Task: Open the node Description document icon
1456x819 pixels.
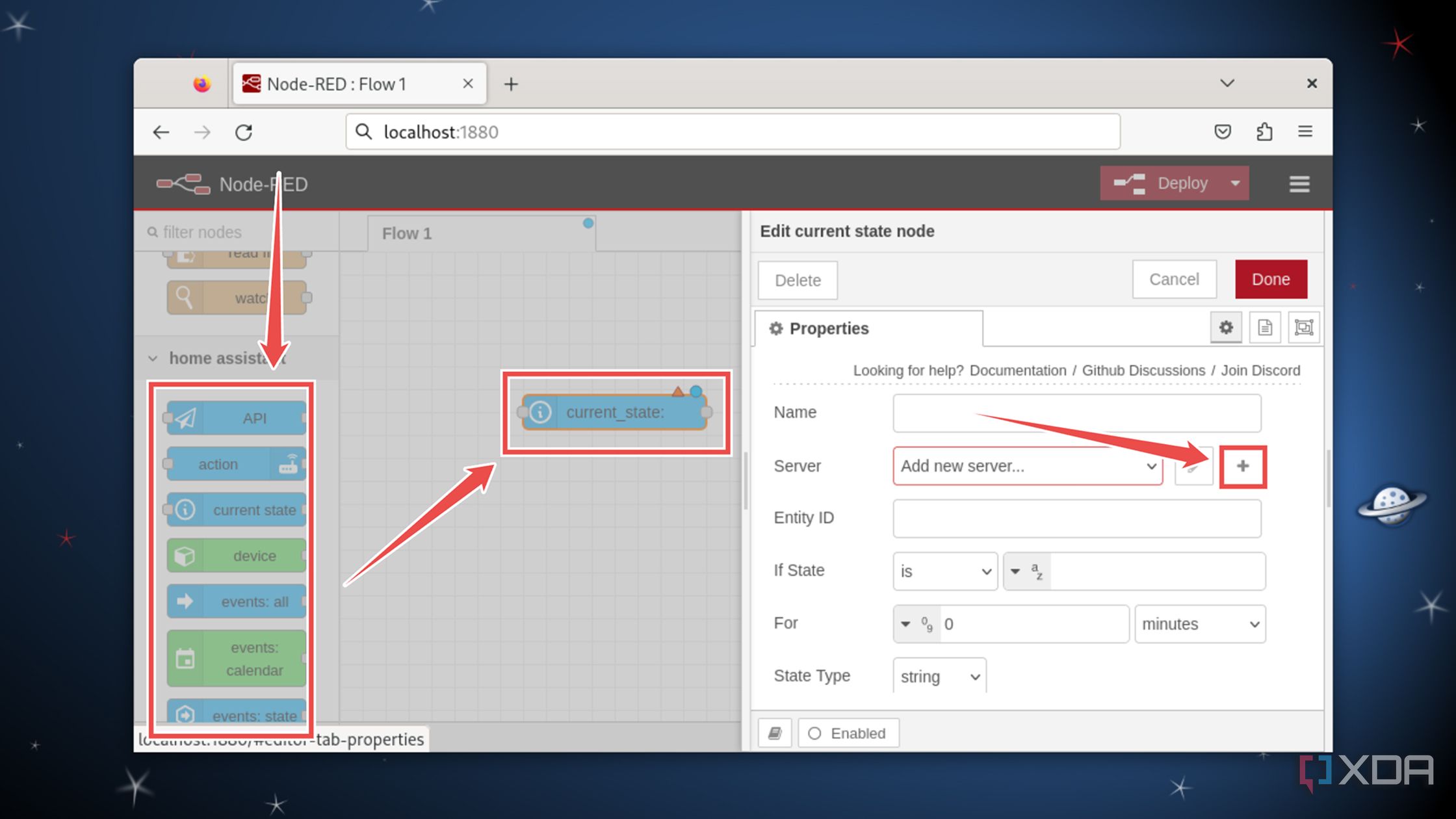Action: [x=1264, y=328]
